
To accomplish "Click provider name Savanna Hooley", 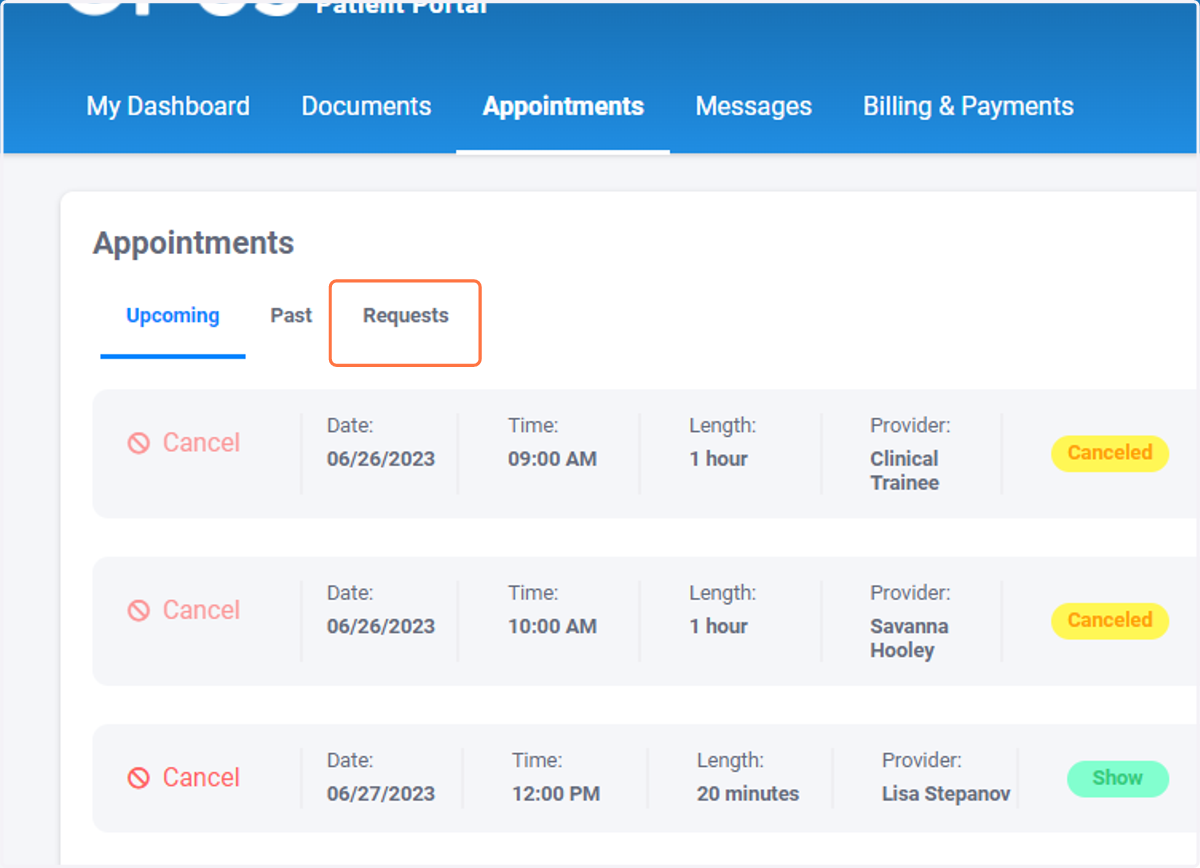I will [910, 638].
